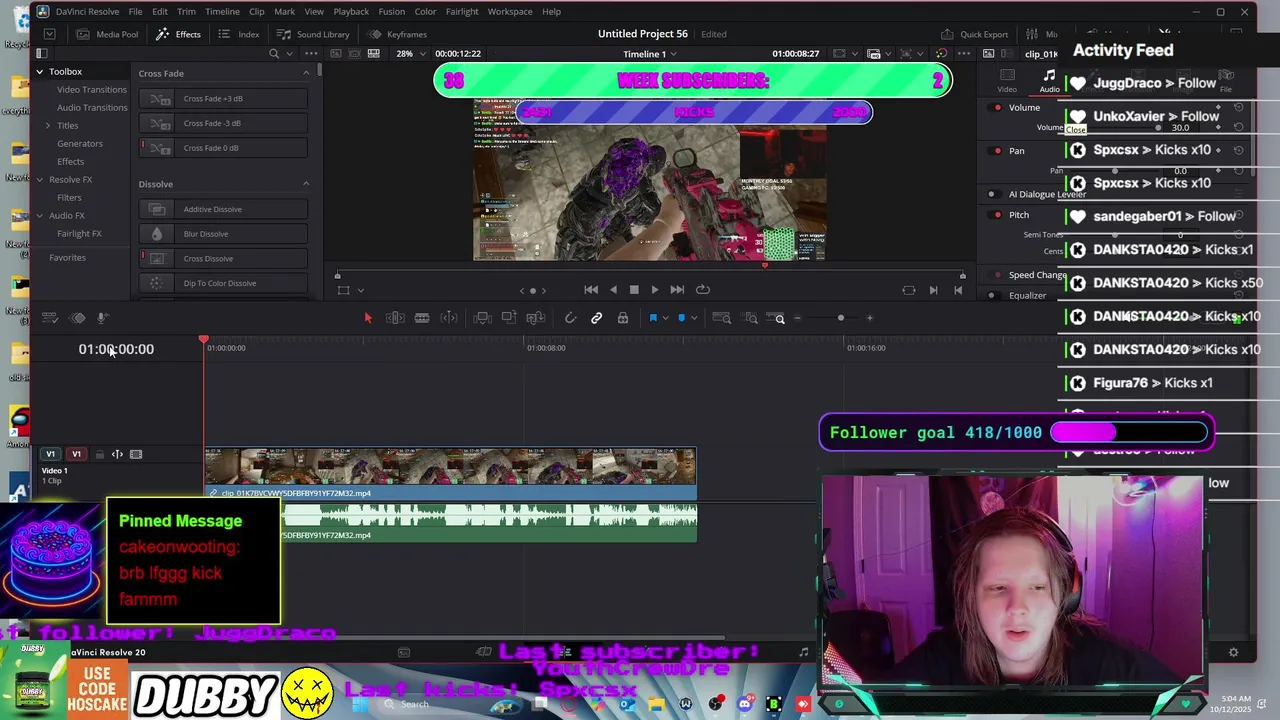The width and height of the screenshot is (1280, 720).
Task: Open the Favorites list
Action: pos(67,258)
